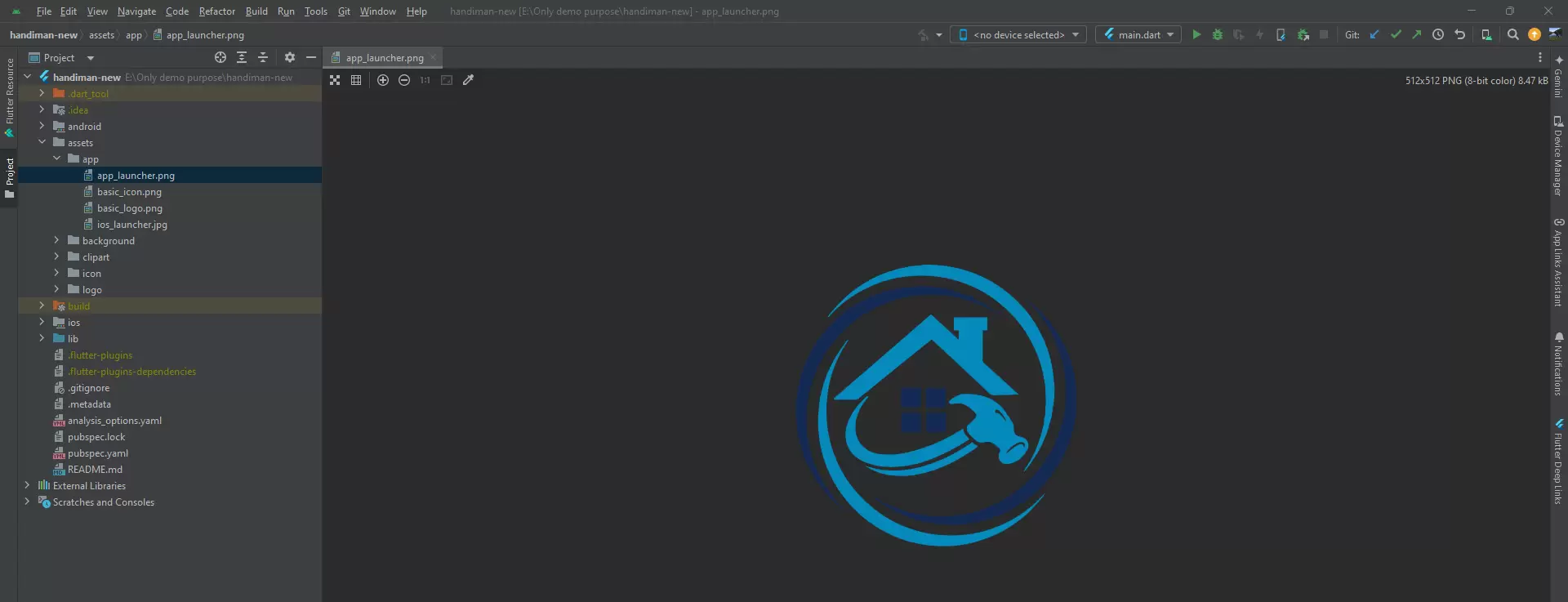
Task: Commit changes with the Git checkmark icon
Action: 1396,35
